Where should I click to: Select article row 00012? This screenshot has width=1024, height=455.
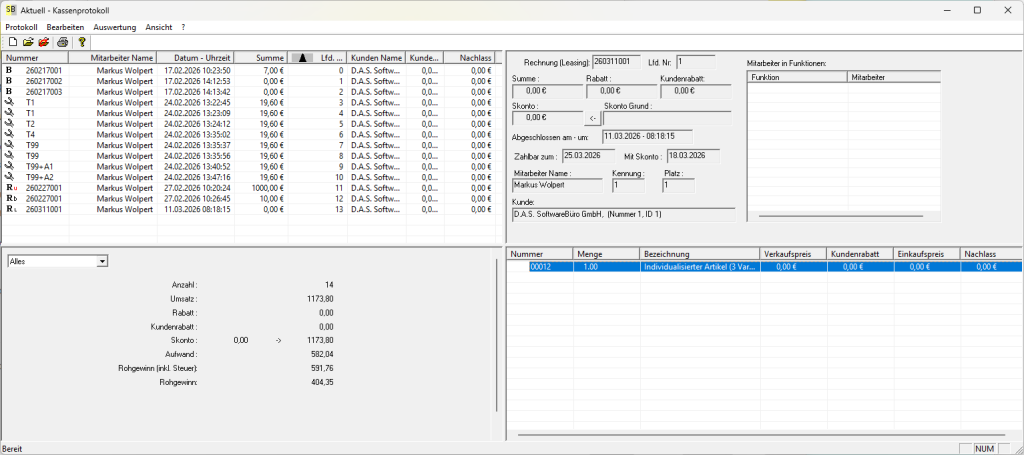tap(540, 267)
